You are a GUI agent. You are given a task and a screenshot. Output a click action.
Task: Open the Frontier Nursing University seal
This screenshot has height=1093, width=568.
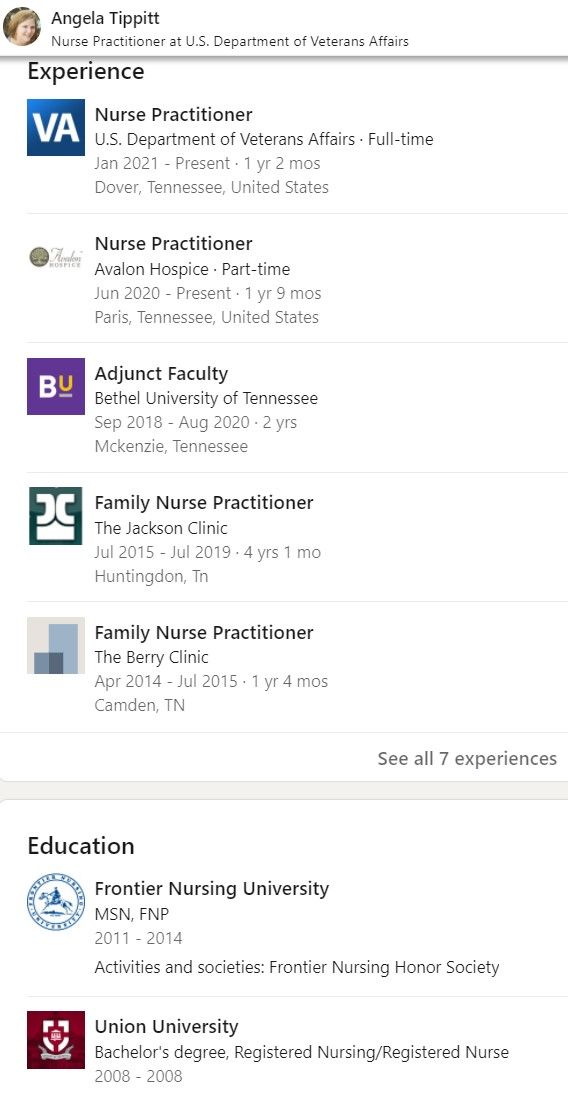(56, 902)
